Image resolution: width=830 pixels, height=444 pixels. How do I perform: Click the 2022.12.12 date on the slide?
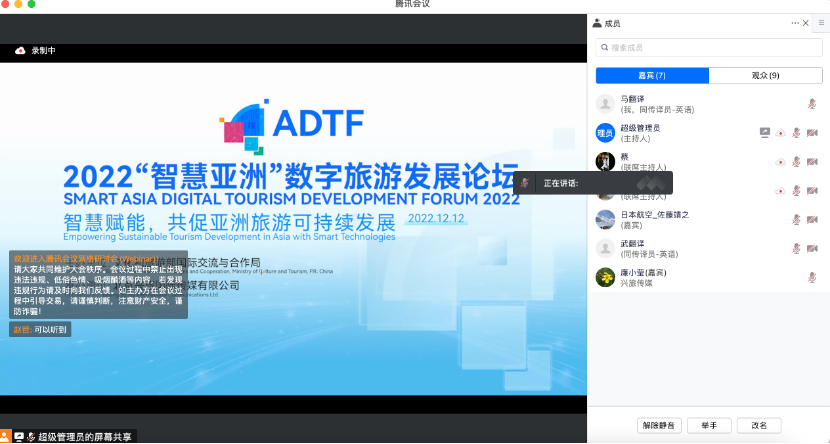(x=436, y=219)
